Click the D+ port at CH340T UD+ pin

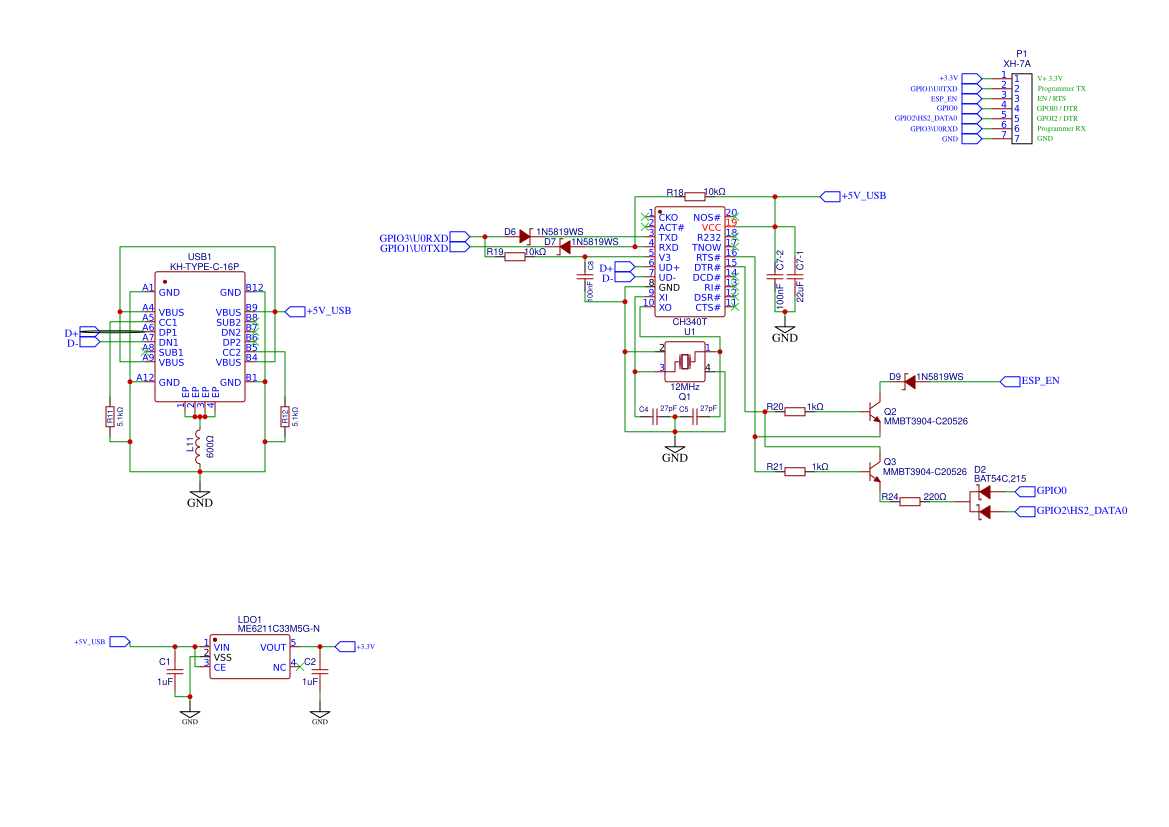click(x=617, y=268)
